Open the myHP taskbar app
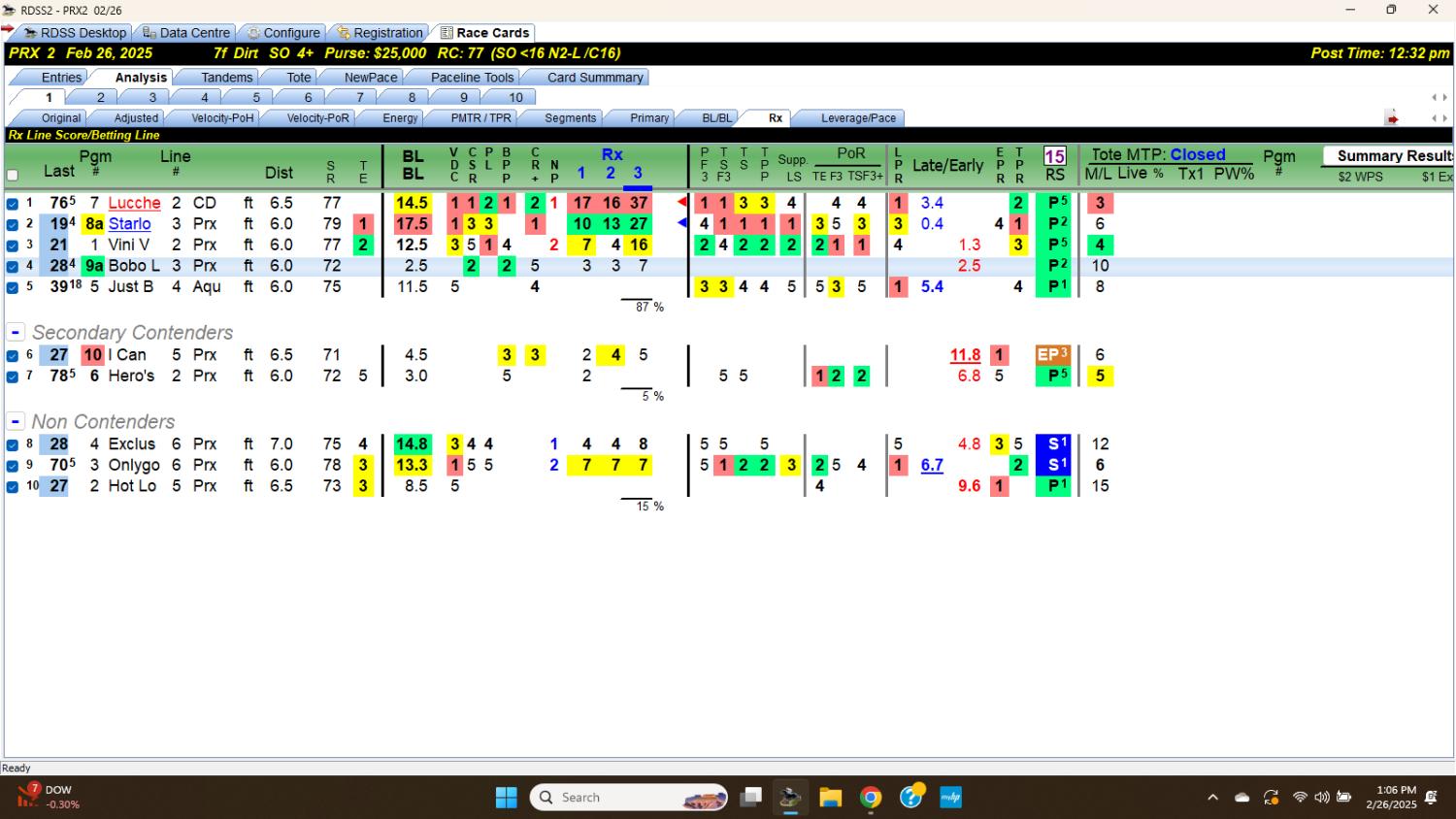Screen dimensions: 1456x819 click(x=951, y=798)
